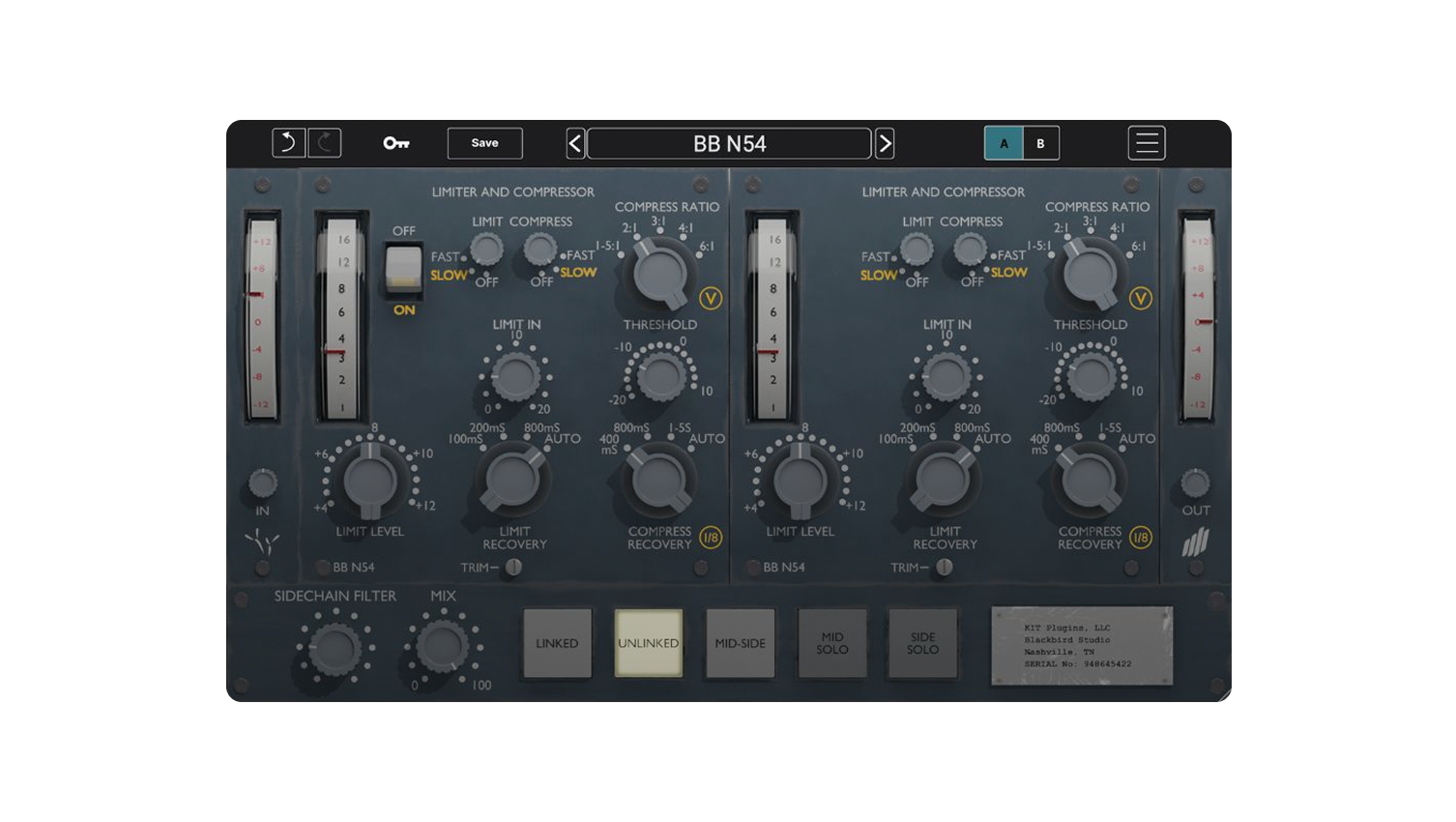Open the license key icon
Viewport: 1456px width, 822px height.
[x=395, y=143]
